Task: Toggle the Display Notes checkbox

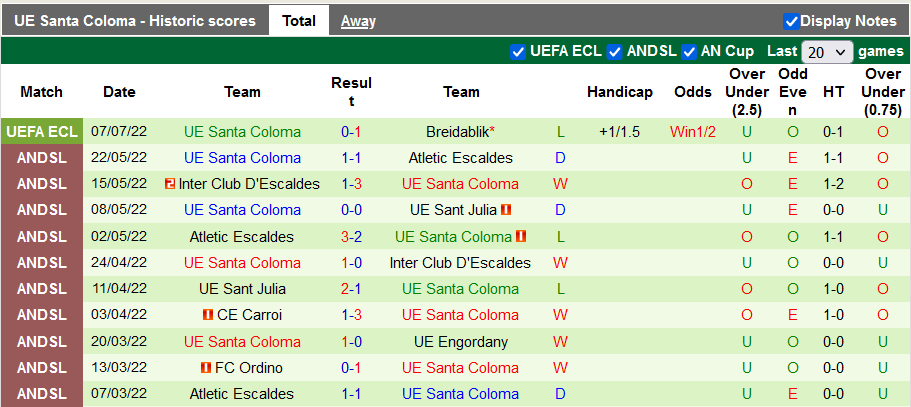Action: click(791, 21)
